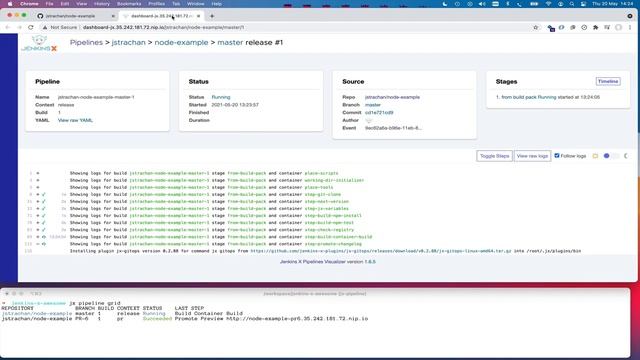Screen dimensions: 640x360
Task: Open the Chrome profile avatar
Action: (619, 27)
